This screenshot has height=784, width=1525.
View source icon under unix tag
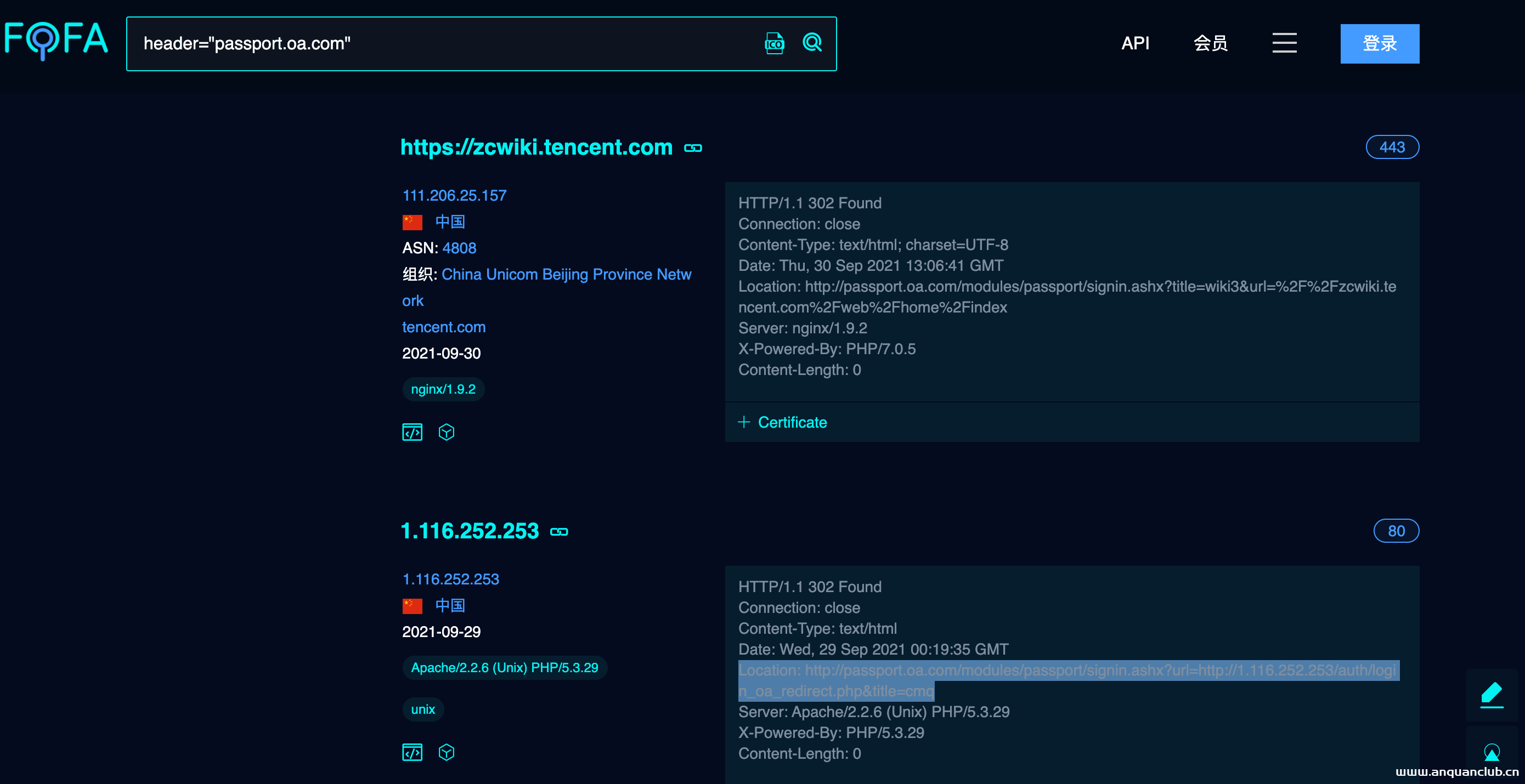[x=412, y=753]
